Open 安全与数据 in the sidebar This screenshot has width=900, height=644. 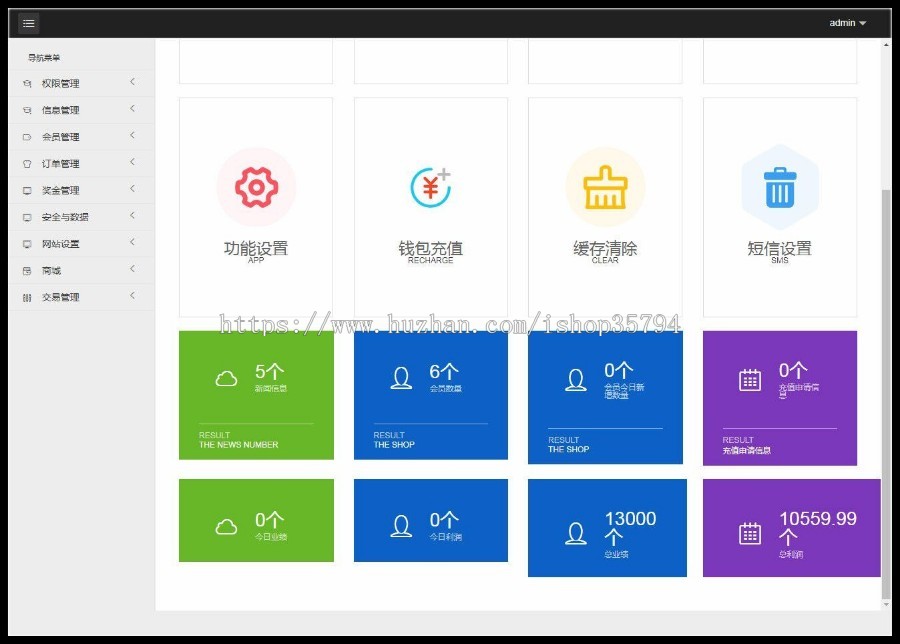pyautogui.click(x=81, y=217)
